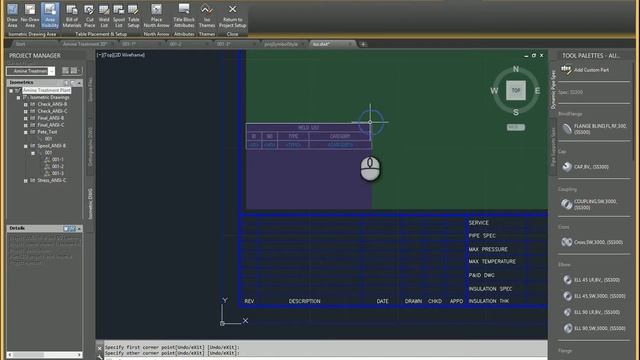
Task: Open the Amine Treatment project dropdown
Action: 51,71
